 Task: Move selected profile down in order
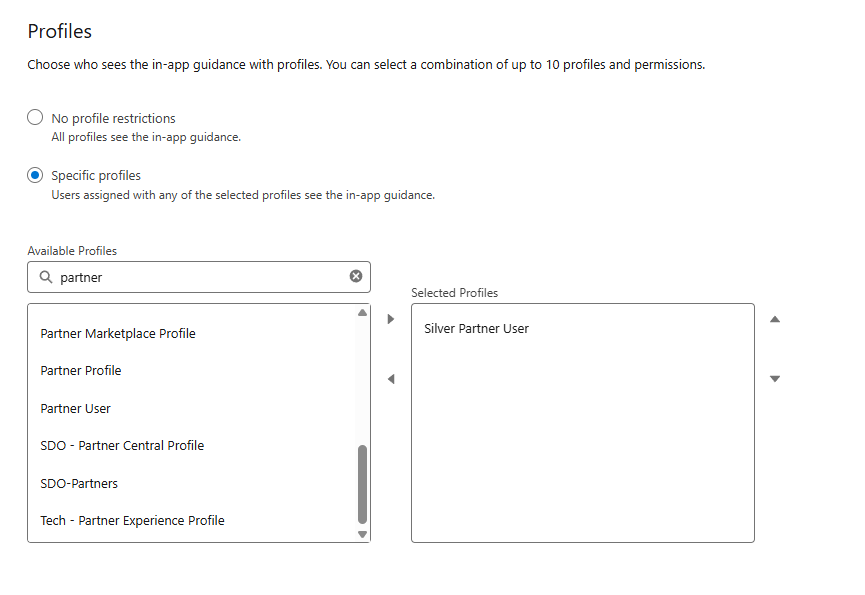point(775,379)
